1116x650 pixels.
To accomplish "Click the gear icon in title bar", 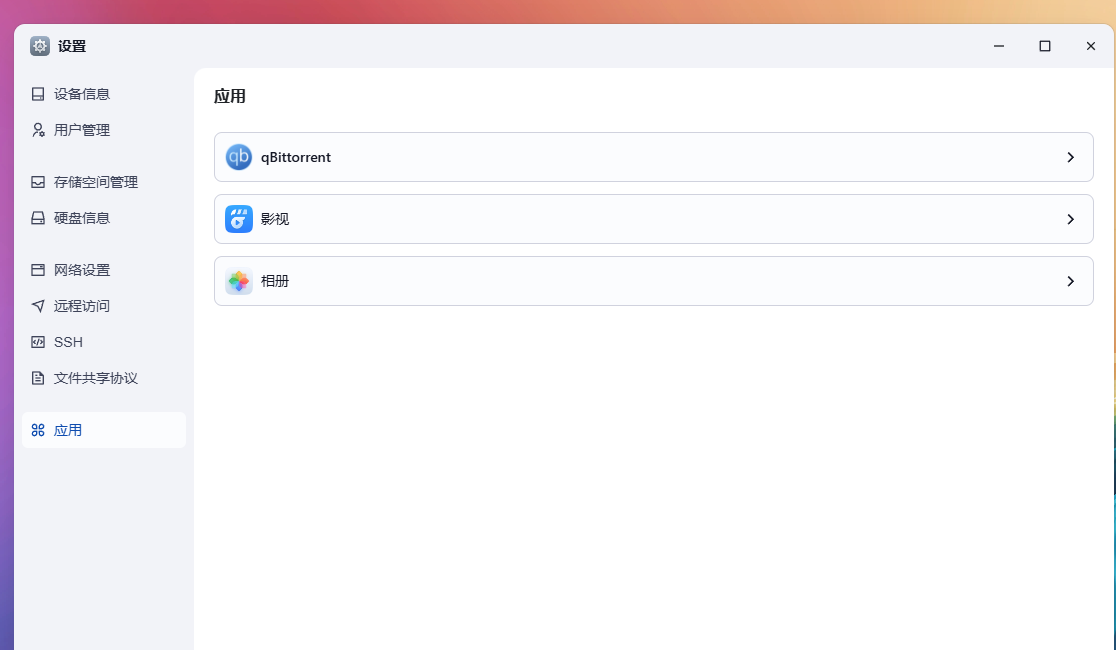I will pos(40,46).
